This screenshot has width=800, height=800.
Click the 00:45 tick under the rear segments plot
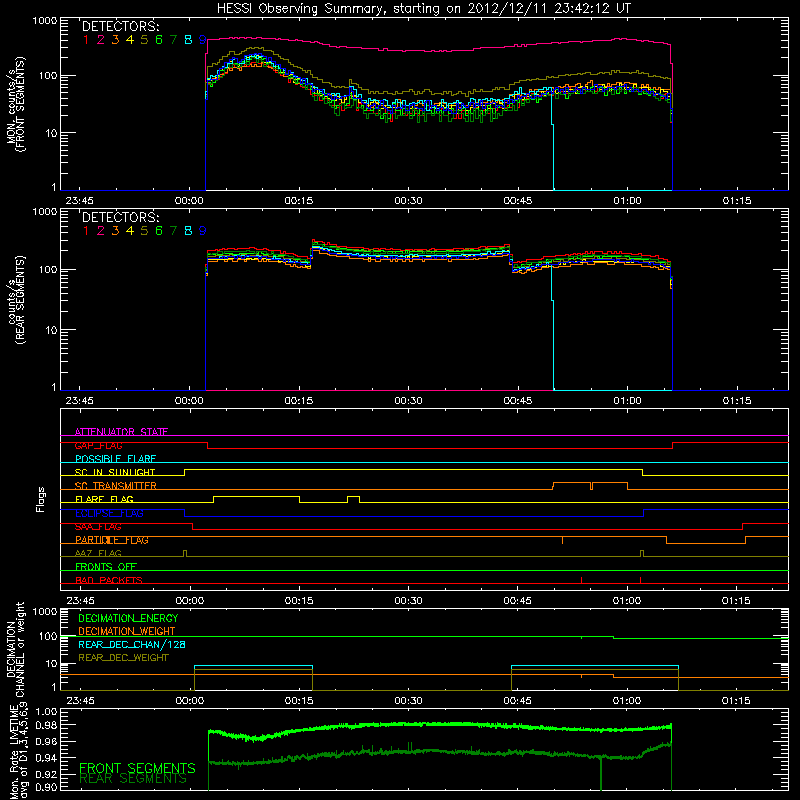(517, 401)
